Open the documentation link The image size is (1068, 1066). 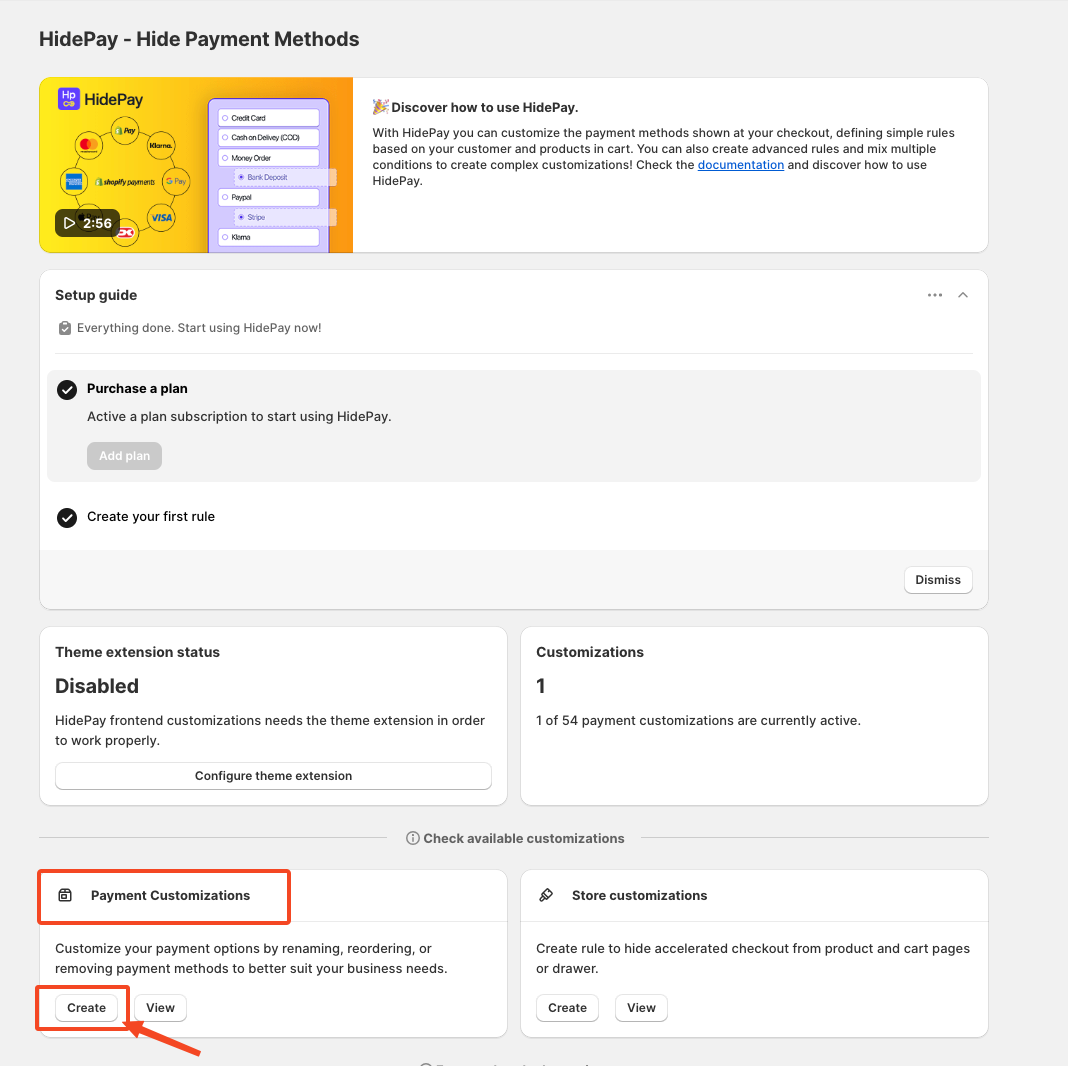coord(740,165)
